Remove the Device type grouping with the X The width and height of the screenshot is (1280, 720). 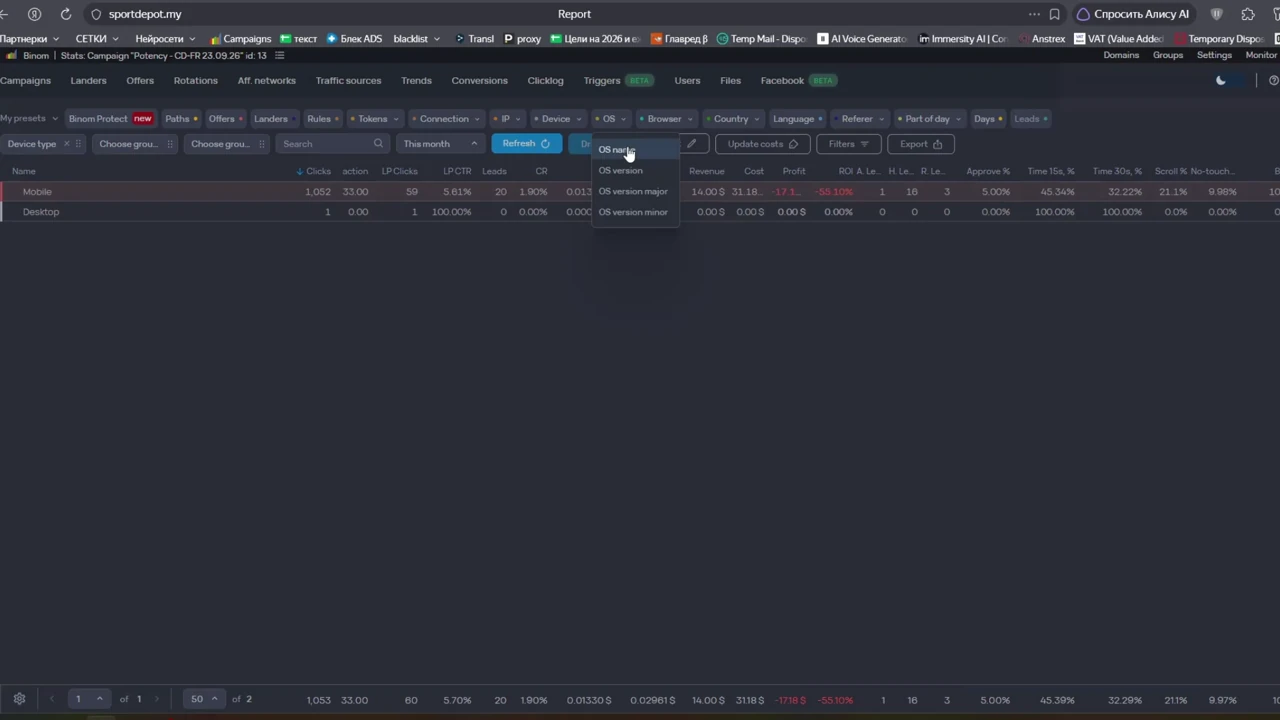point(67,144)
